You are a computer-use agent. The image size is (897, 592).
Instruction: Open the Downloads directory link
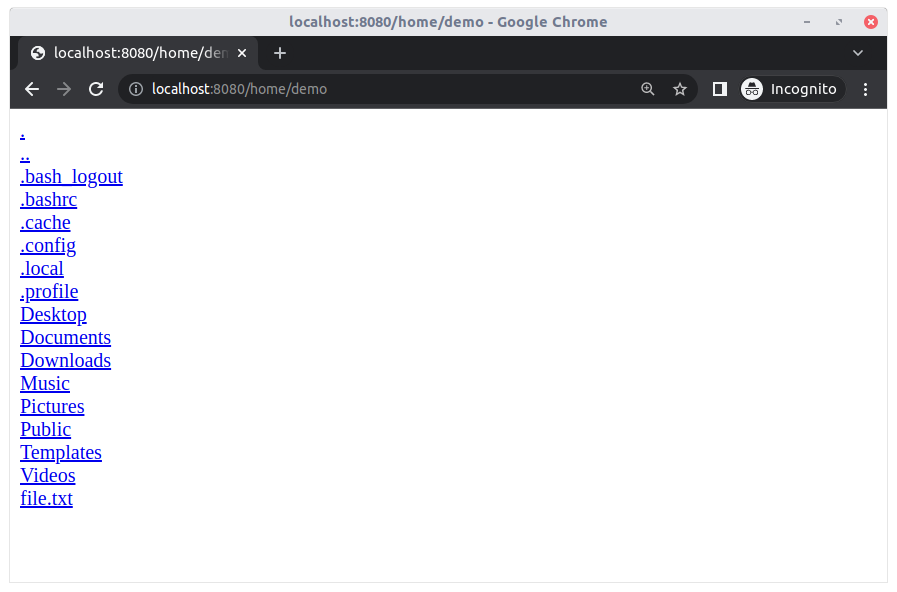point(65,360)
